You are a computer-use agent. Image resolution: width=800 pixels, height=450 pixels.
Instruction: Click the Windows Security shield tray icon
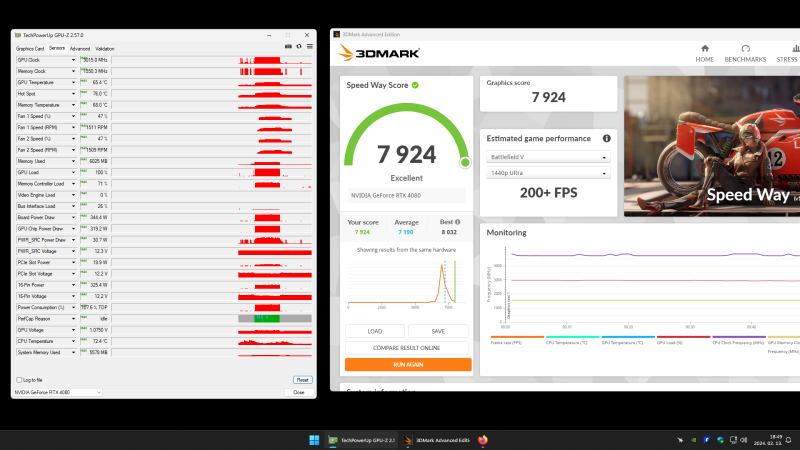tap(720, 440)
